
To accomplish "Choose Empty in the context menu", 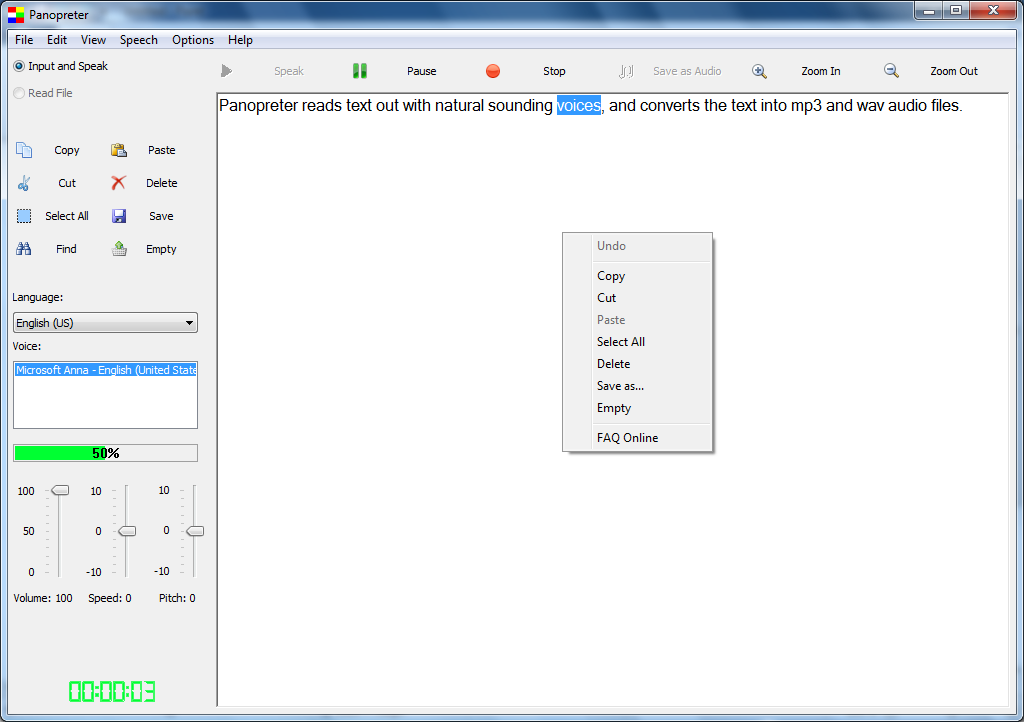I will [637, 408].
